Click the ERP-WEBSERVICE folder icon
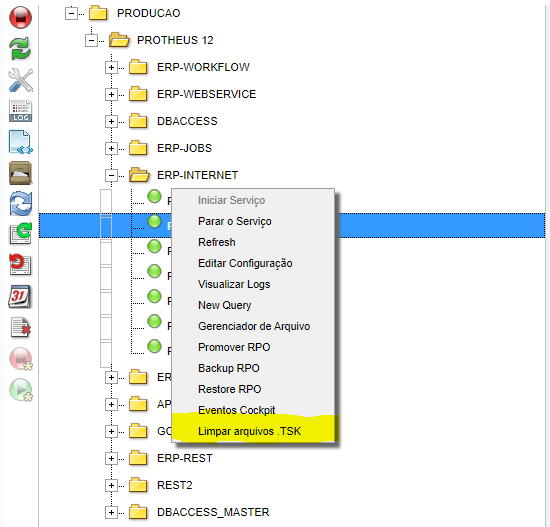The width and height of the screenshot is (550, 527). (x=138, y=94)
